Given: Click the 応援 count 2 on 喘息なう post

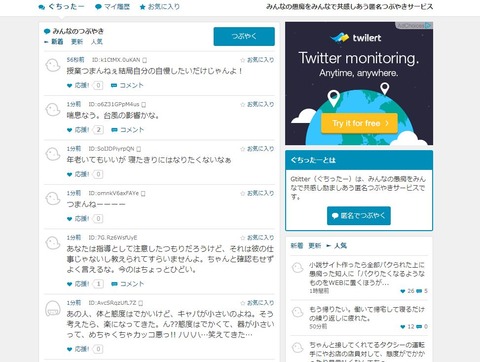Looking at the screenshot, I should pos(98,130).
